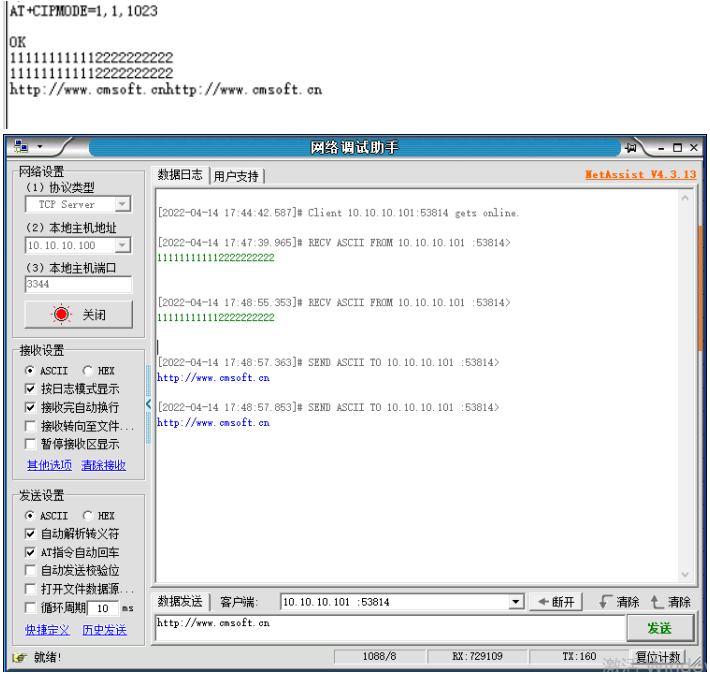Click the 17:47:39.965 RECV ASCII log entry
710x674 pixels.
pos(334,243)
